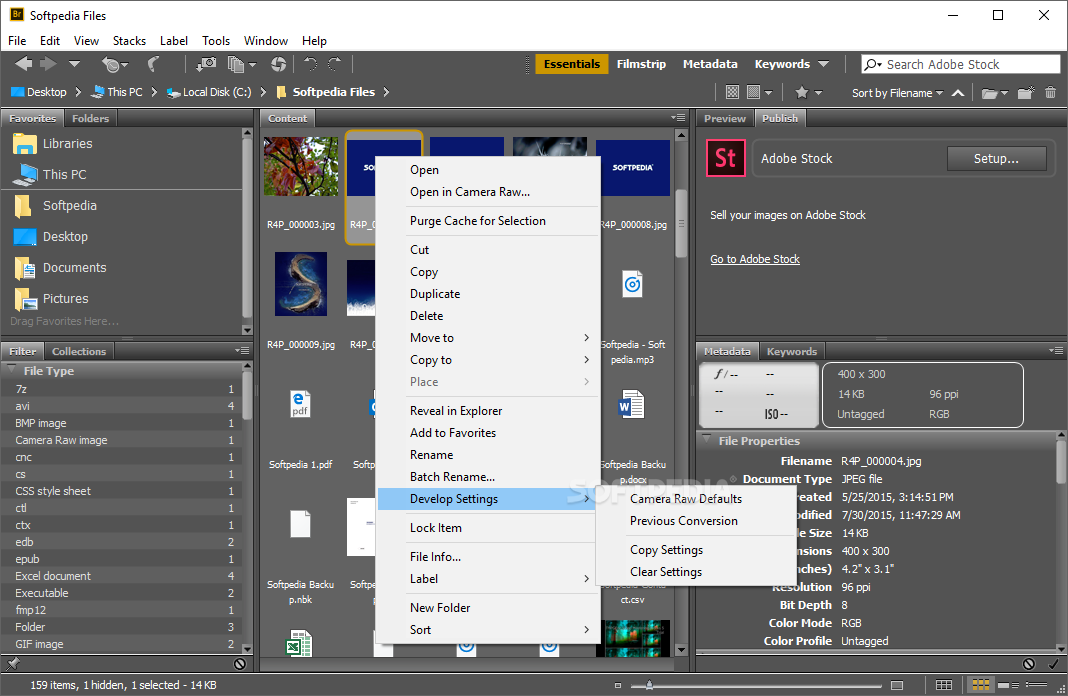The height and width of the screenshot is (696, 1068).
Task: Switch to the Metadata workspace
Action: pyautogui.click(x=710, y=64)
